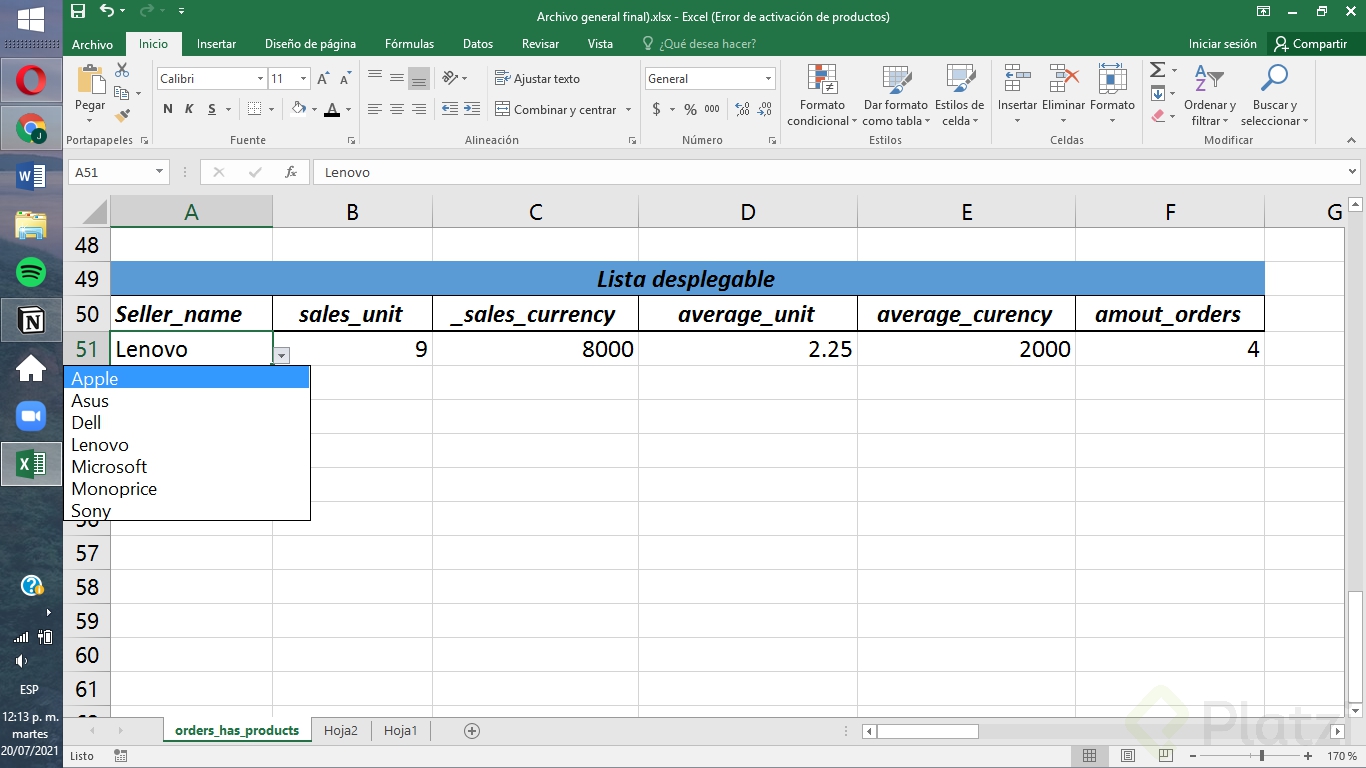Decrease font size with small A icon
Image resolution: width=1366 pixels, height=768 pixels.
[345, 79]
